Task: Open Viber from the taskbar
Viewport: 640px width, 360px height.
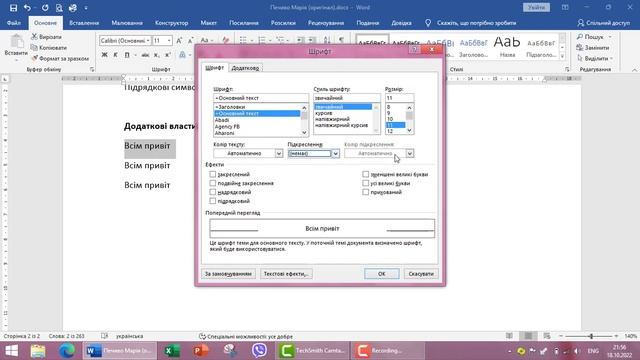Action: tap(259, 350)
